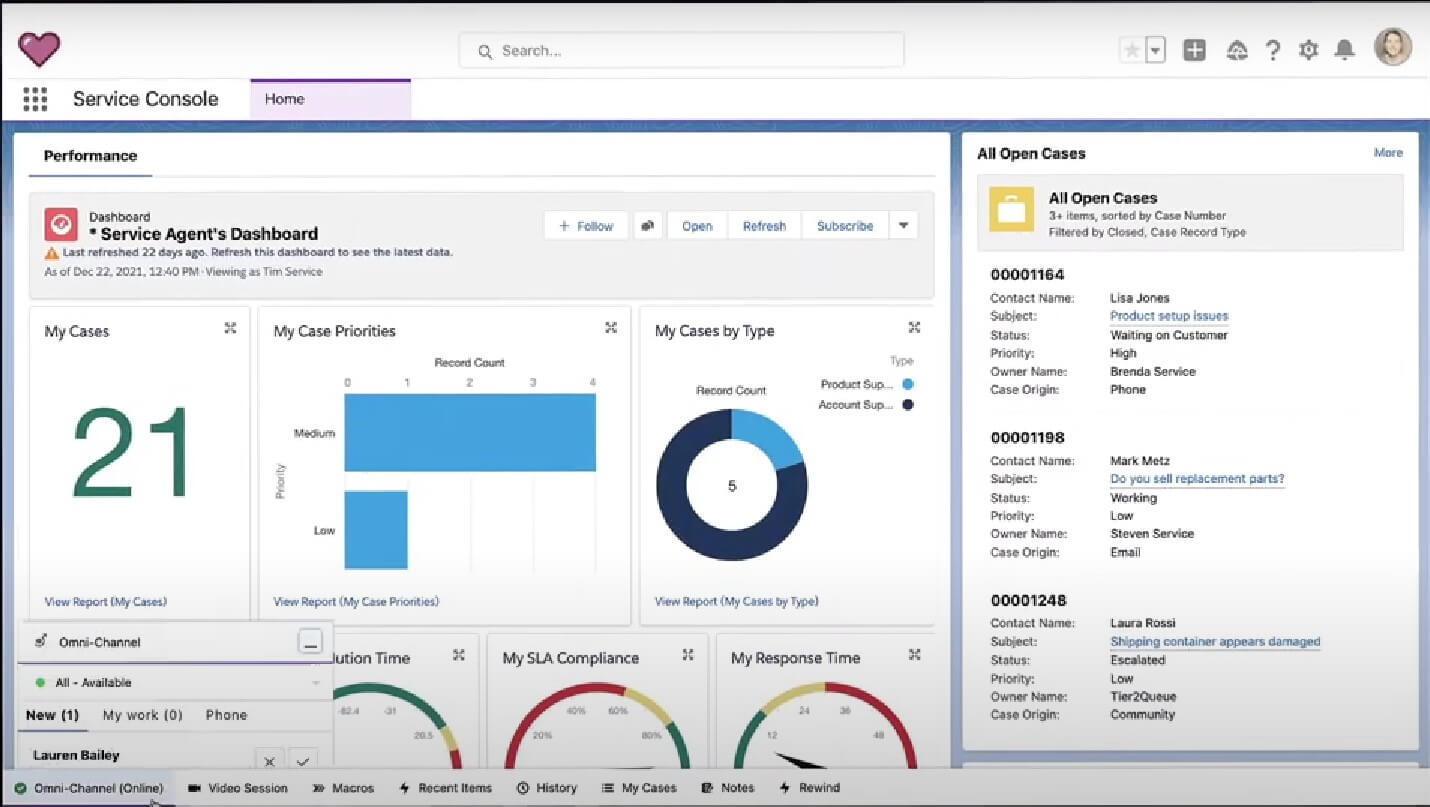The height and width of the screenshot is (807, 1430).
Task: Open the Service Agent's Dashboard
Action: [x=697, y=226]
